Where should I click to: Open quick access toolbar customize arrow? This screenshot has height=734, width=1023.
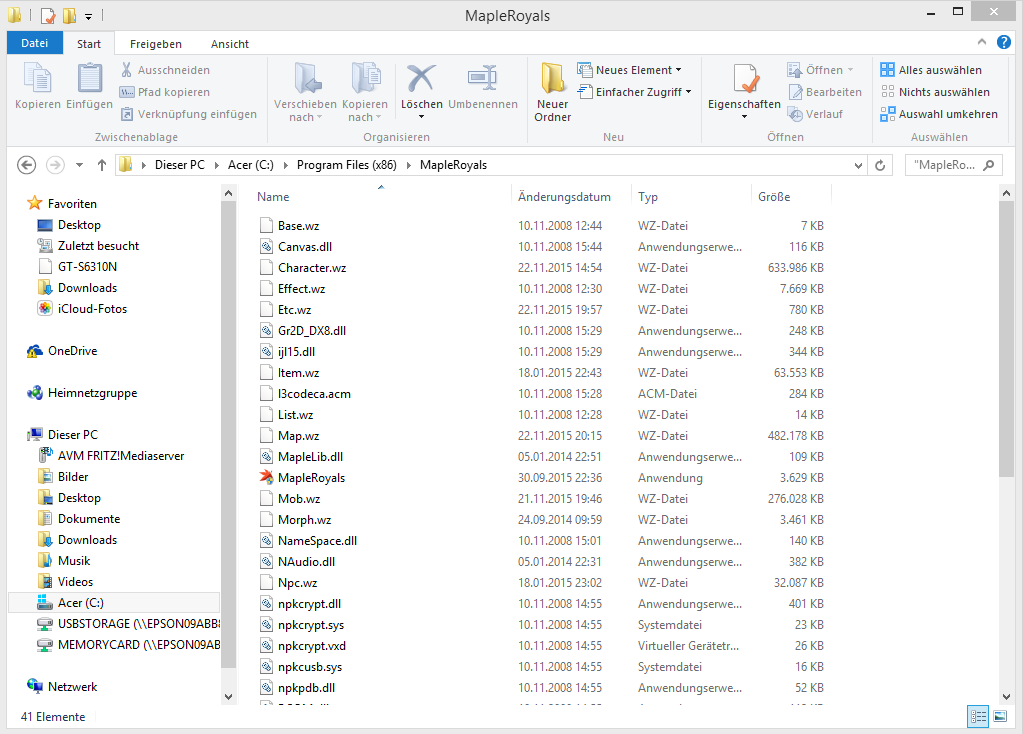tap(88, 16)
